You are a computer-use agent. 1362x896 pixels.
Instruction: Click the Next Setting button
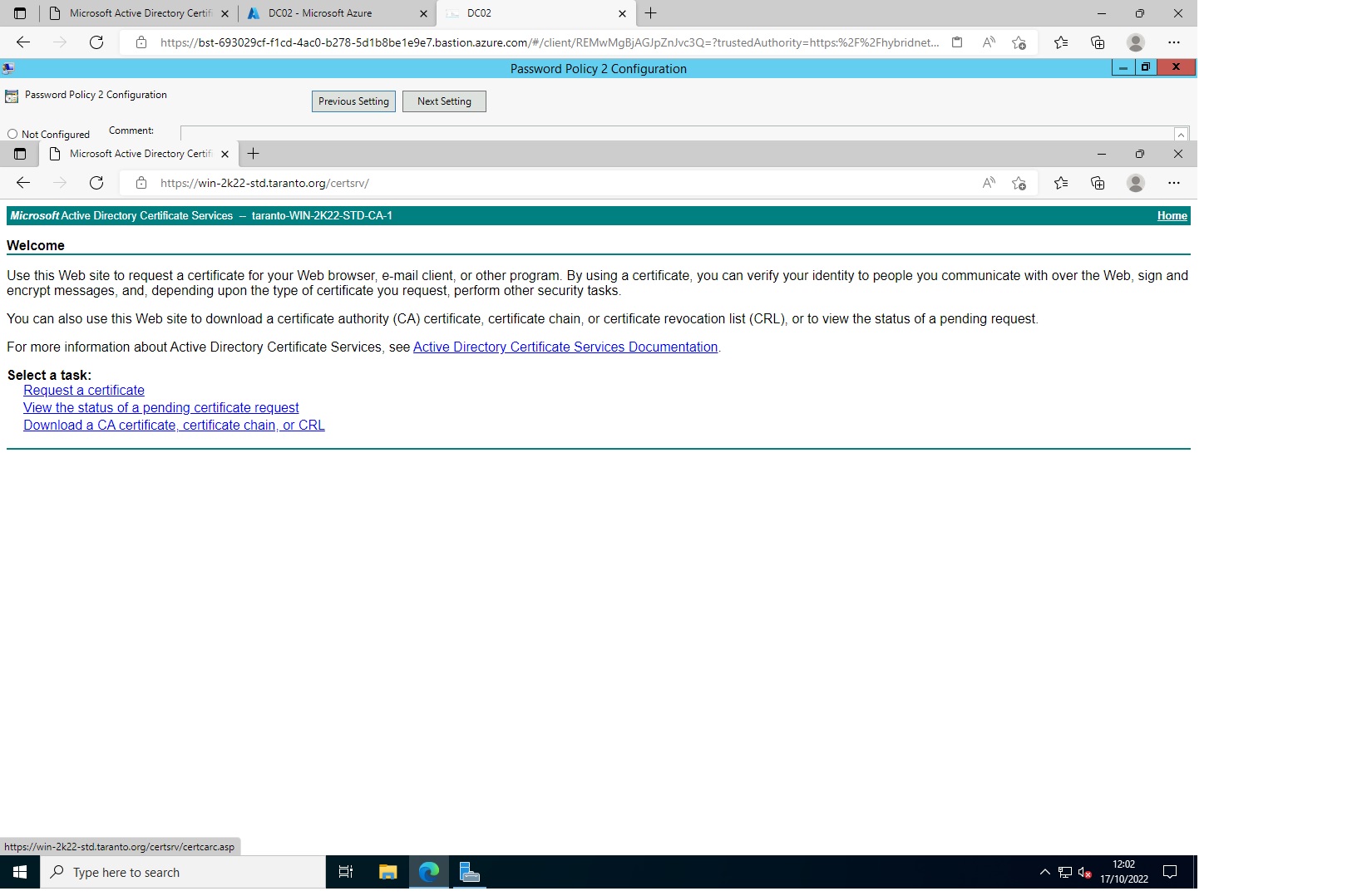pos(444,101)
